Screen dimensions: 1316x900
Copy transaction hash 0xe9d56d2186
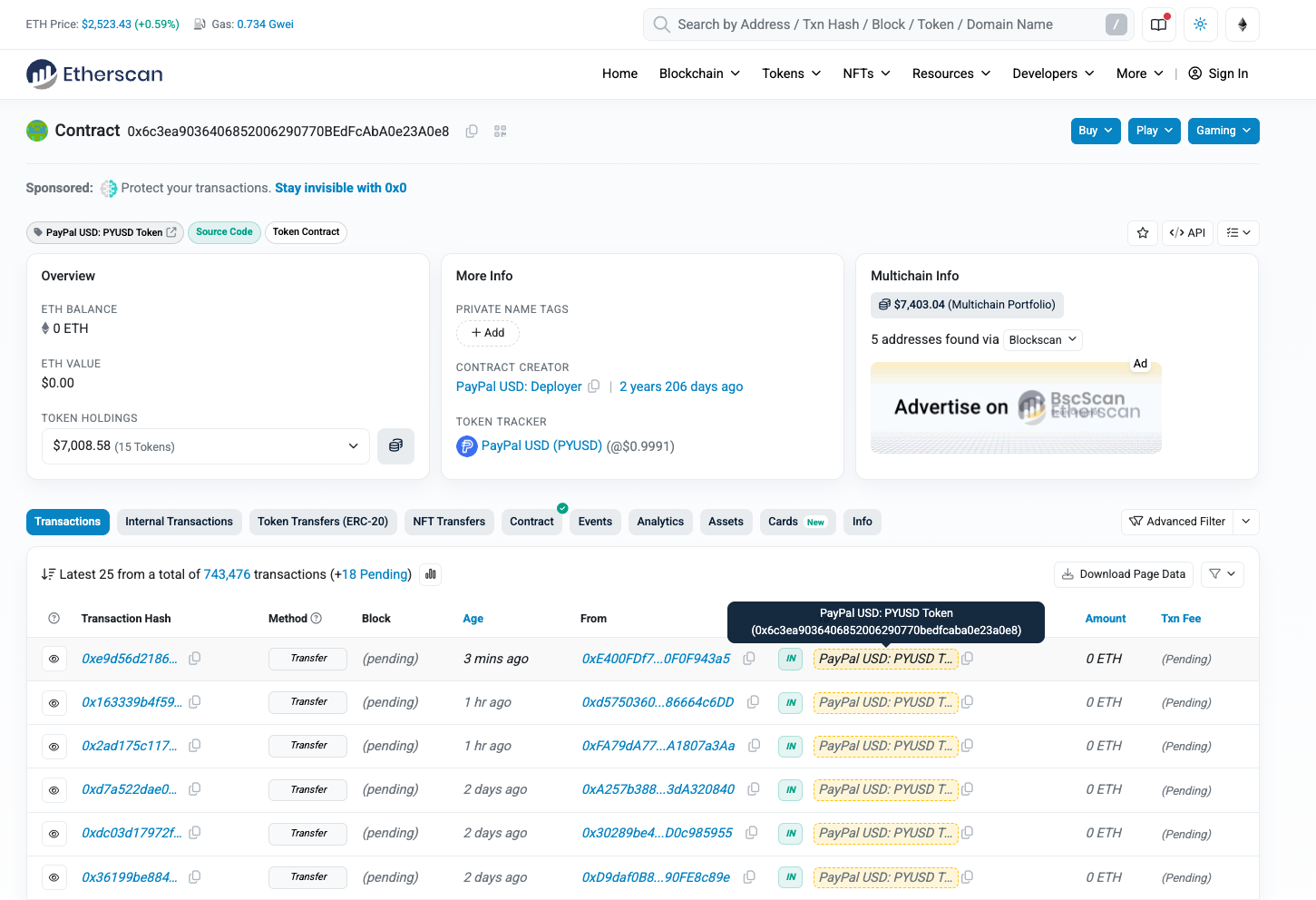[x=194, y=659]
